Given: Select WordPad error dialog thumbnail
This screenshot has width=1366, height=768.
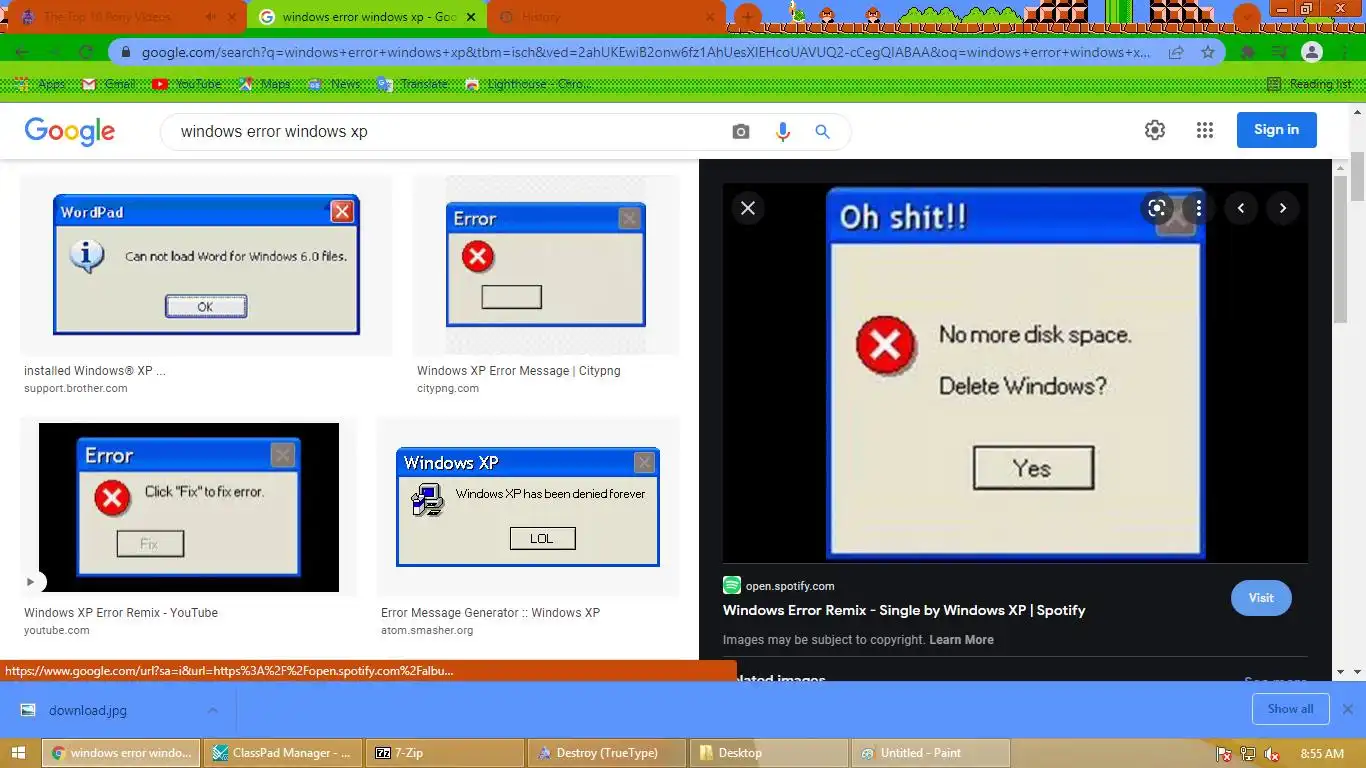Looking at the screenshot, I should 206,265.
